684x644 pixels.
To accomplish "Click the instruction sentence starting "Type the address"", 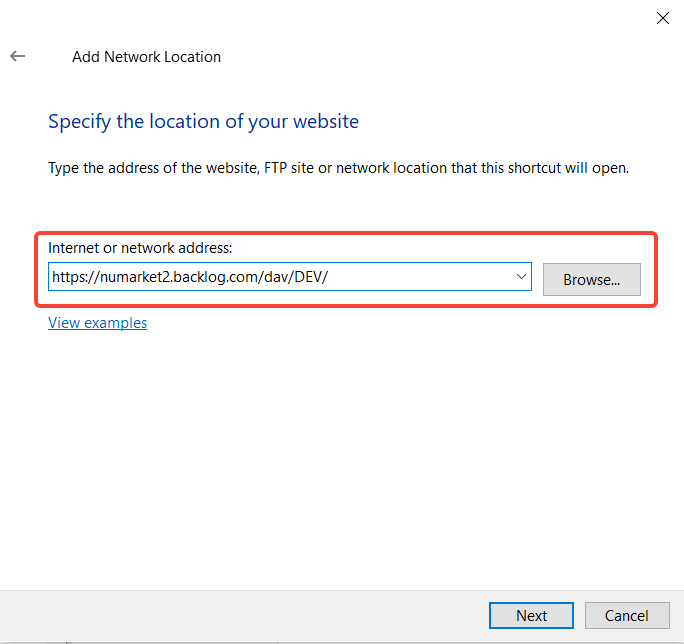I will [x=338, y=168].
